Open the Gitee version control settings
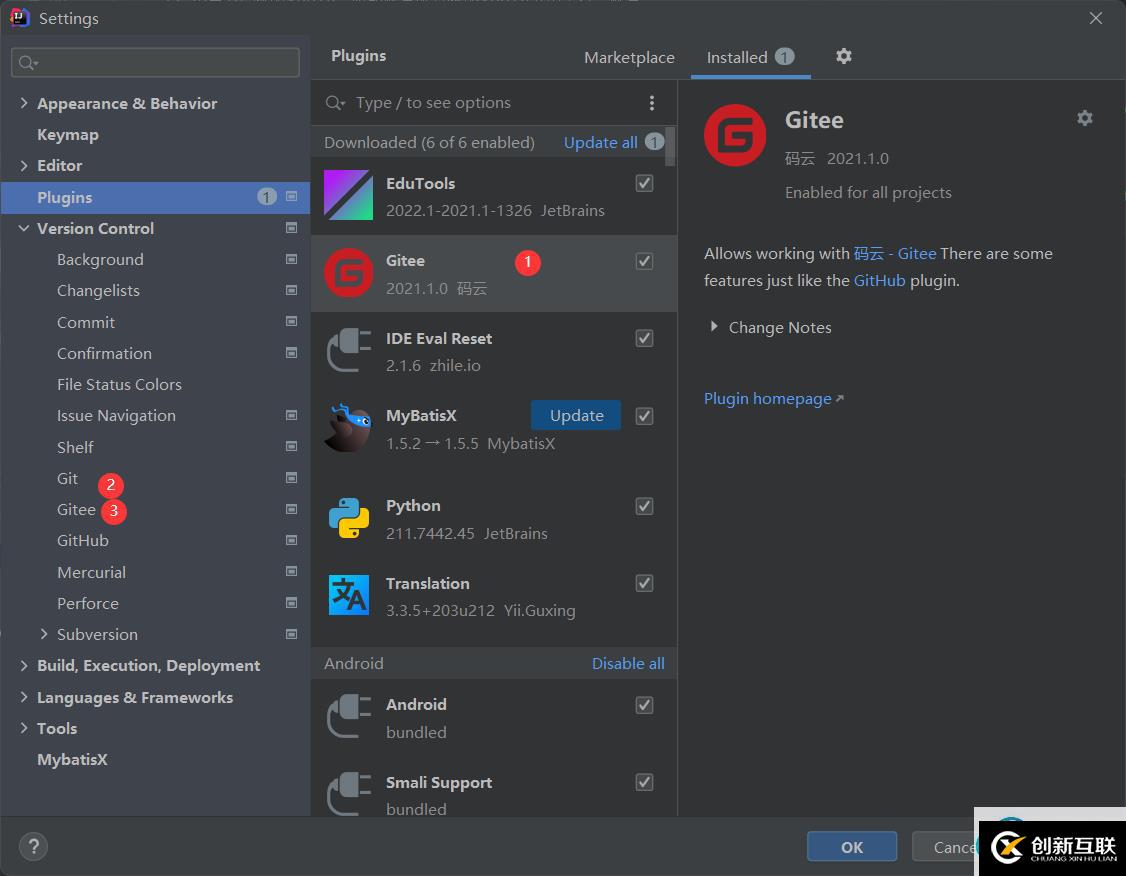This screenshot has width=1126, height=876. (x=76, y=509)
